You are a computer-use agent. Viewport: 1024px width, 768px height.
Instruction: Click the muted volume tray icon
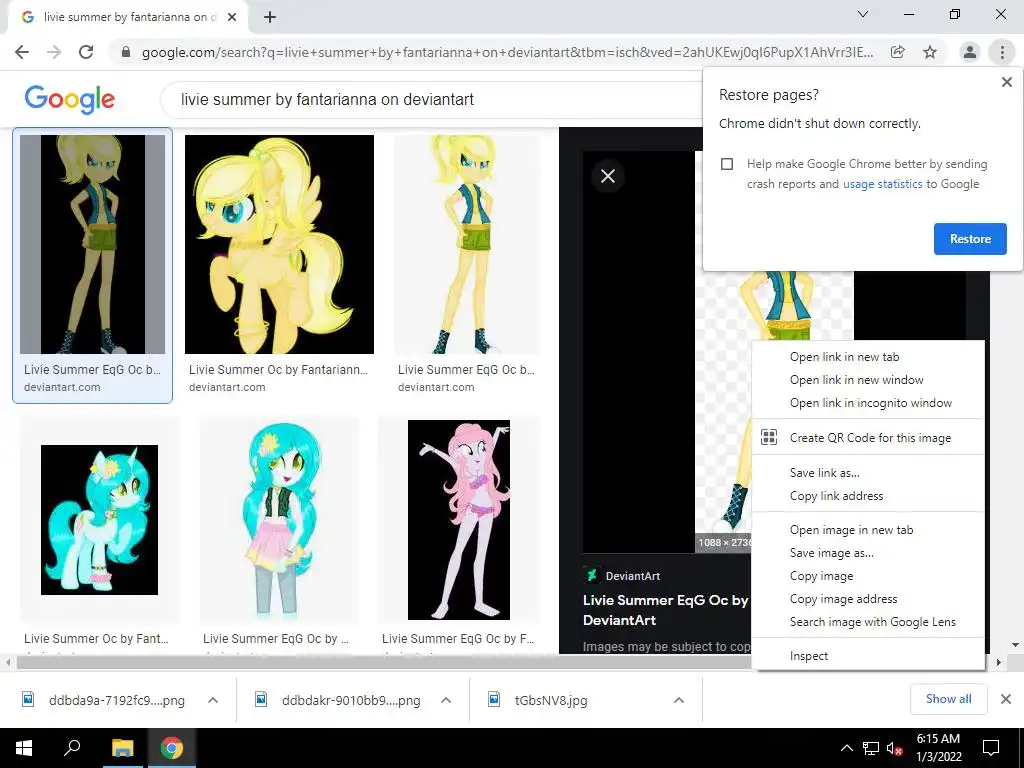(x=895, y=748)
